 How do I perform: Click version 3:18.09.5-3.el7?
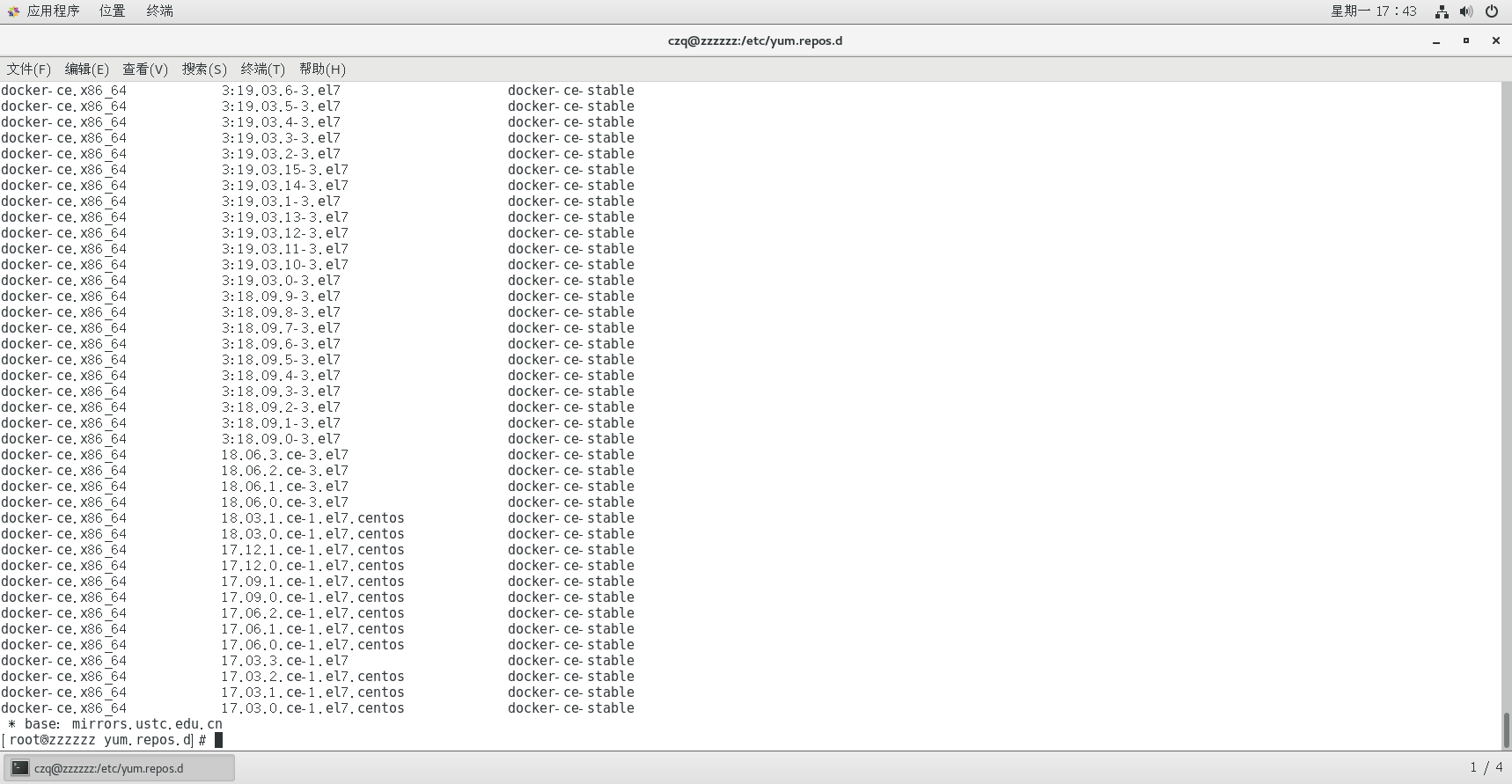point(281,360)
